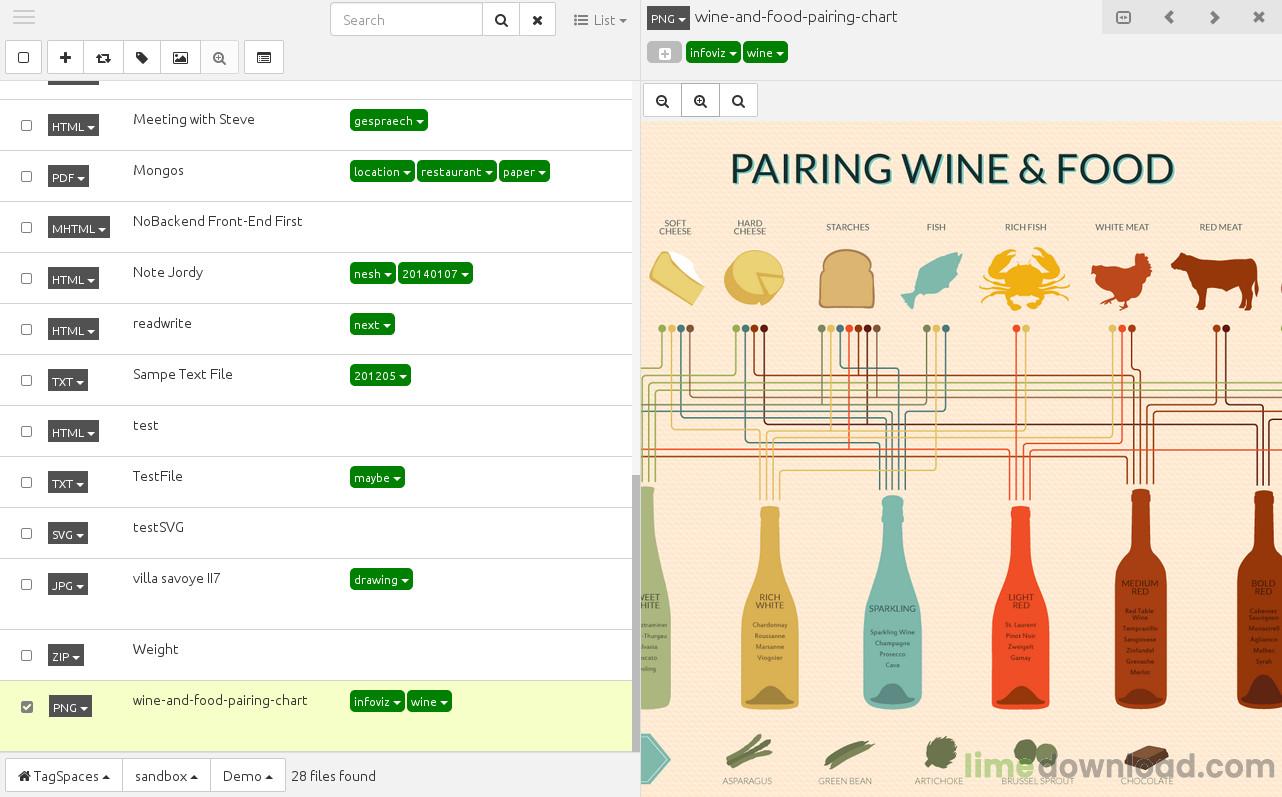Click the tag icon in file toolbar
Screen dimensions: 1282x797
(142, 58)
